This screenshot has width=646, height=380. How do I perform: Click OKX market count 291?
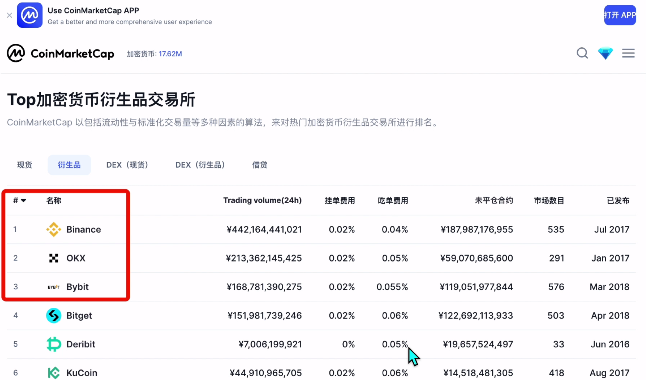tap(557, 258)
